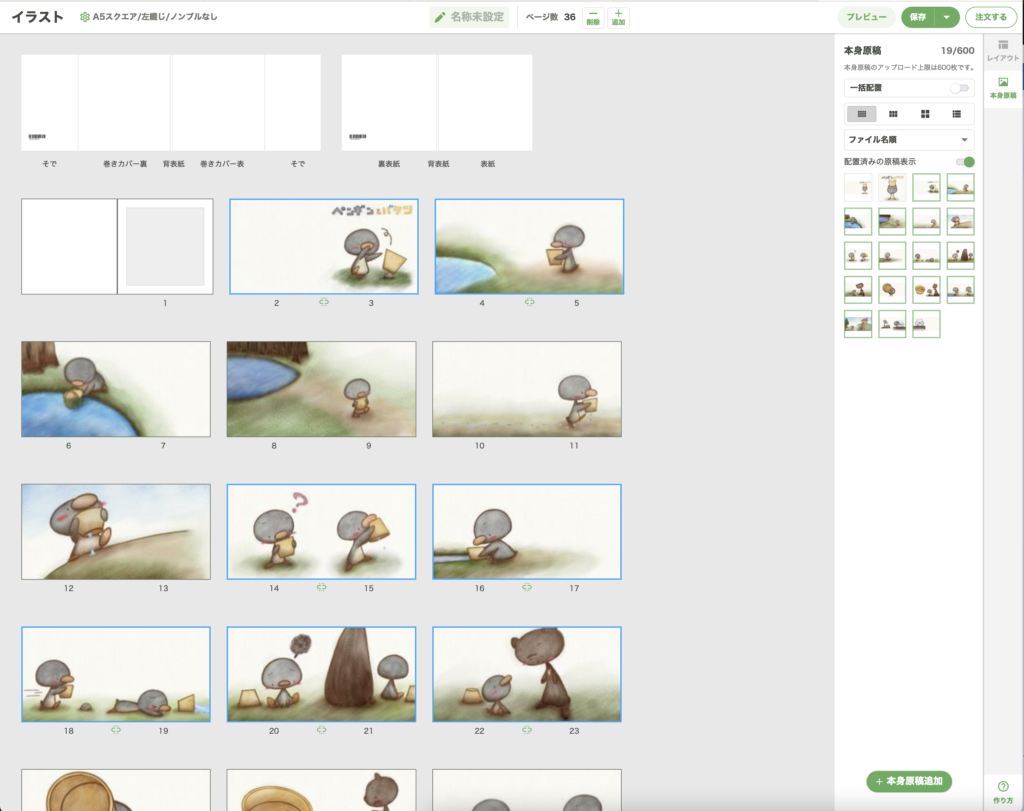Turn off the 配置済みの原稿表示 switch
Image resolution: width=1024 pixels, height=811 pixels.
coord(964,161)
